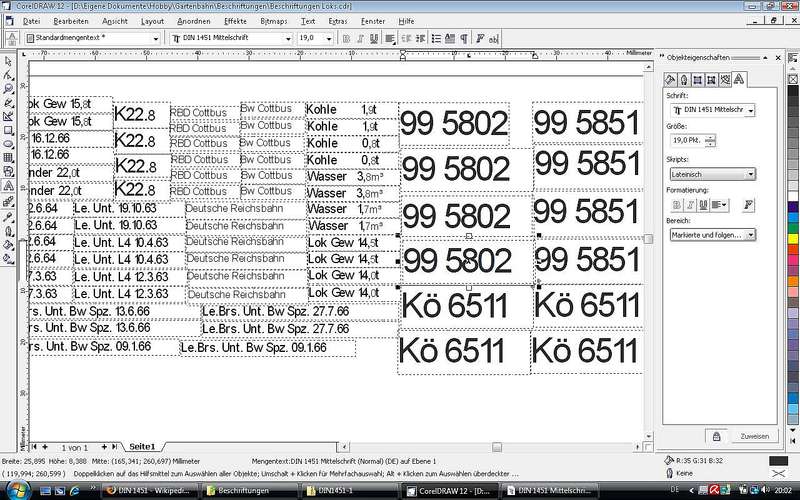800x500 pixels.
Task: Select the Seite1 page tab
Action: [x=142, y=447]
